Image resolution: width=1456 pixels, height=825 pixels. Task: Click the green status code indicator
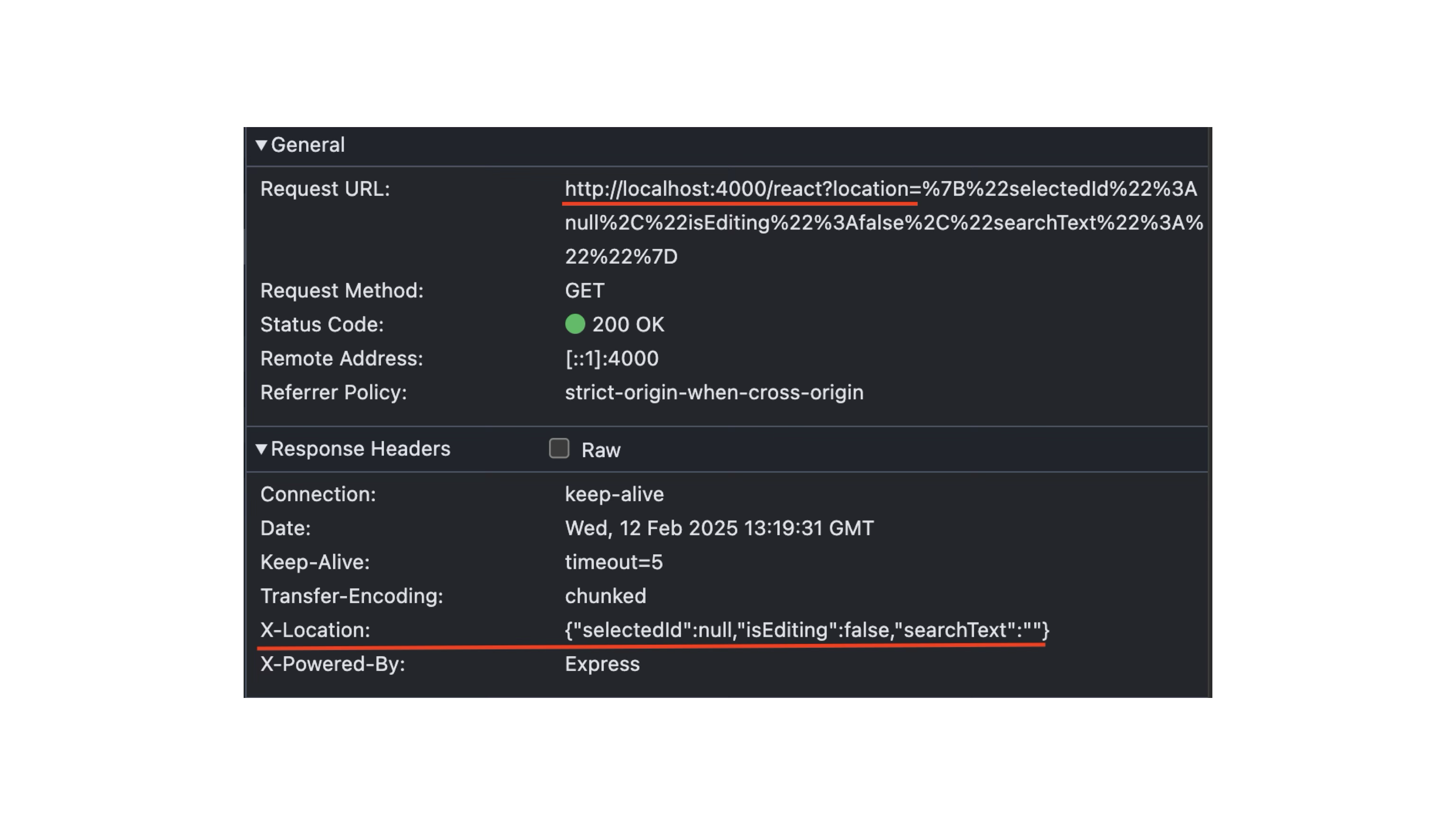coord(575,324)
